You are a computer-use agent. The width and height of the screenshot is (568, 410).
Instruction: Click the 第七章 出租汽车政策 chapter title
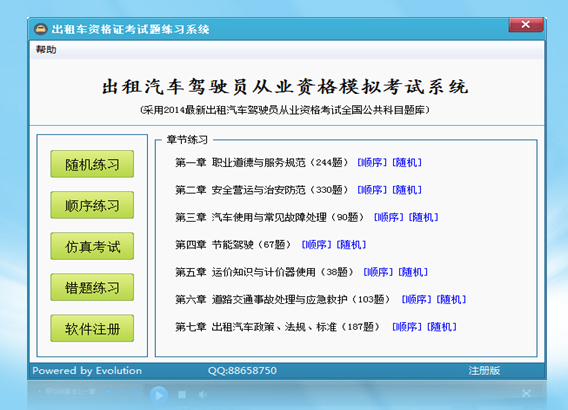click(277, 327)
